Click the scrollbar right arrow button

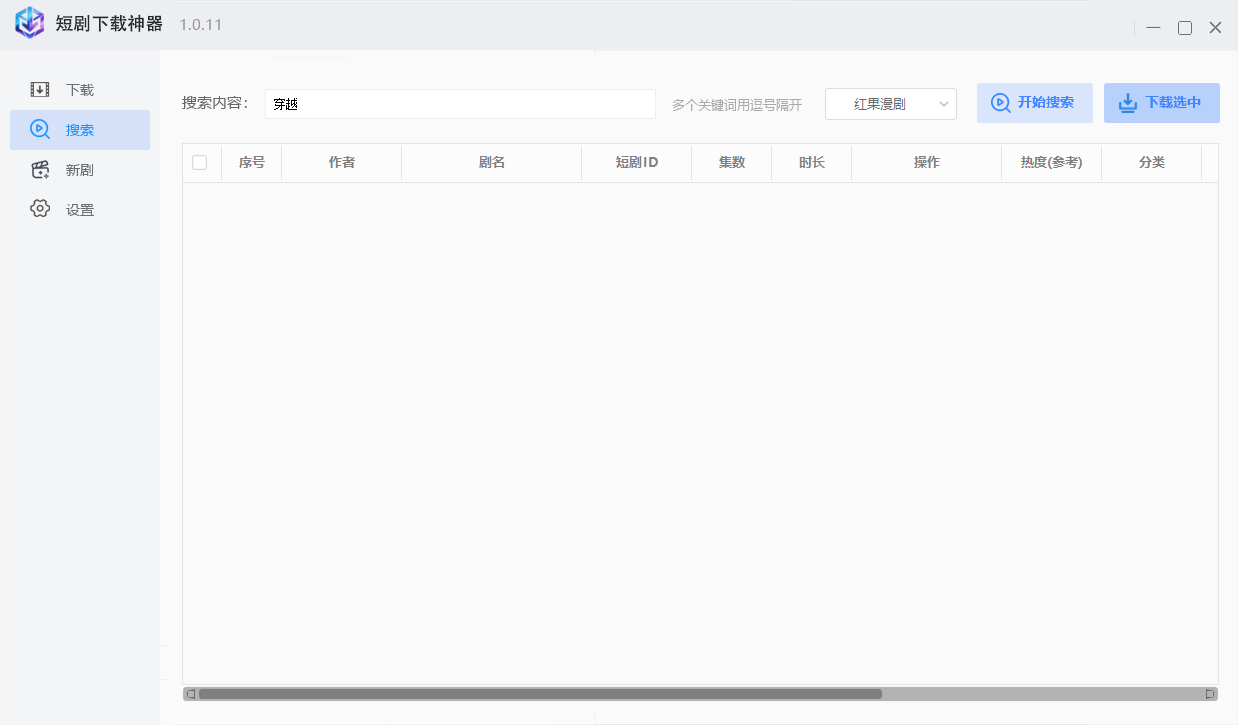[x=1210, y=694]
